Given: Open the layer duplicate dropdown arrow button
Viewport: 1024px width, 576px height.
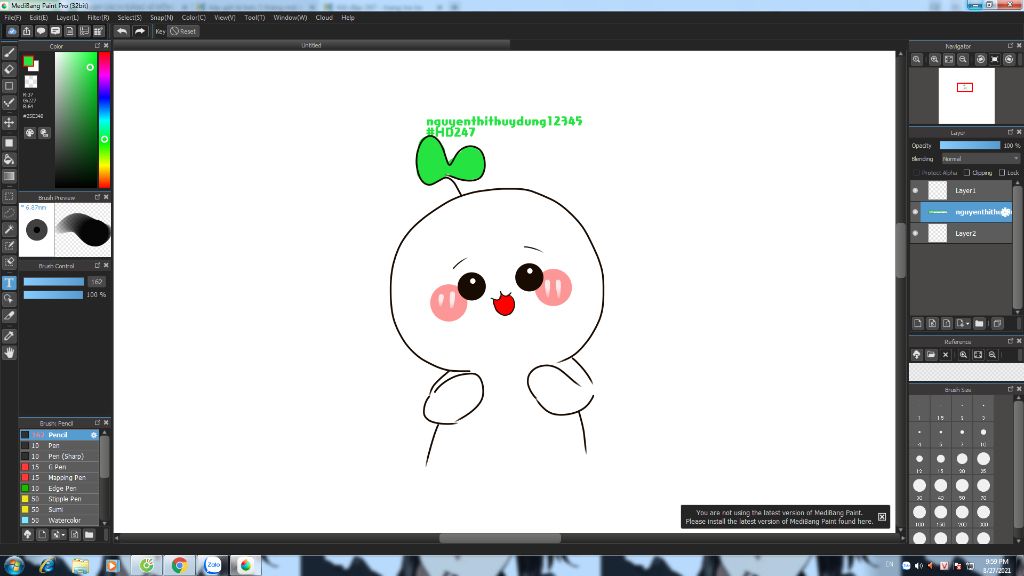Looking at the screenshot, I should click(963, 323).
